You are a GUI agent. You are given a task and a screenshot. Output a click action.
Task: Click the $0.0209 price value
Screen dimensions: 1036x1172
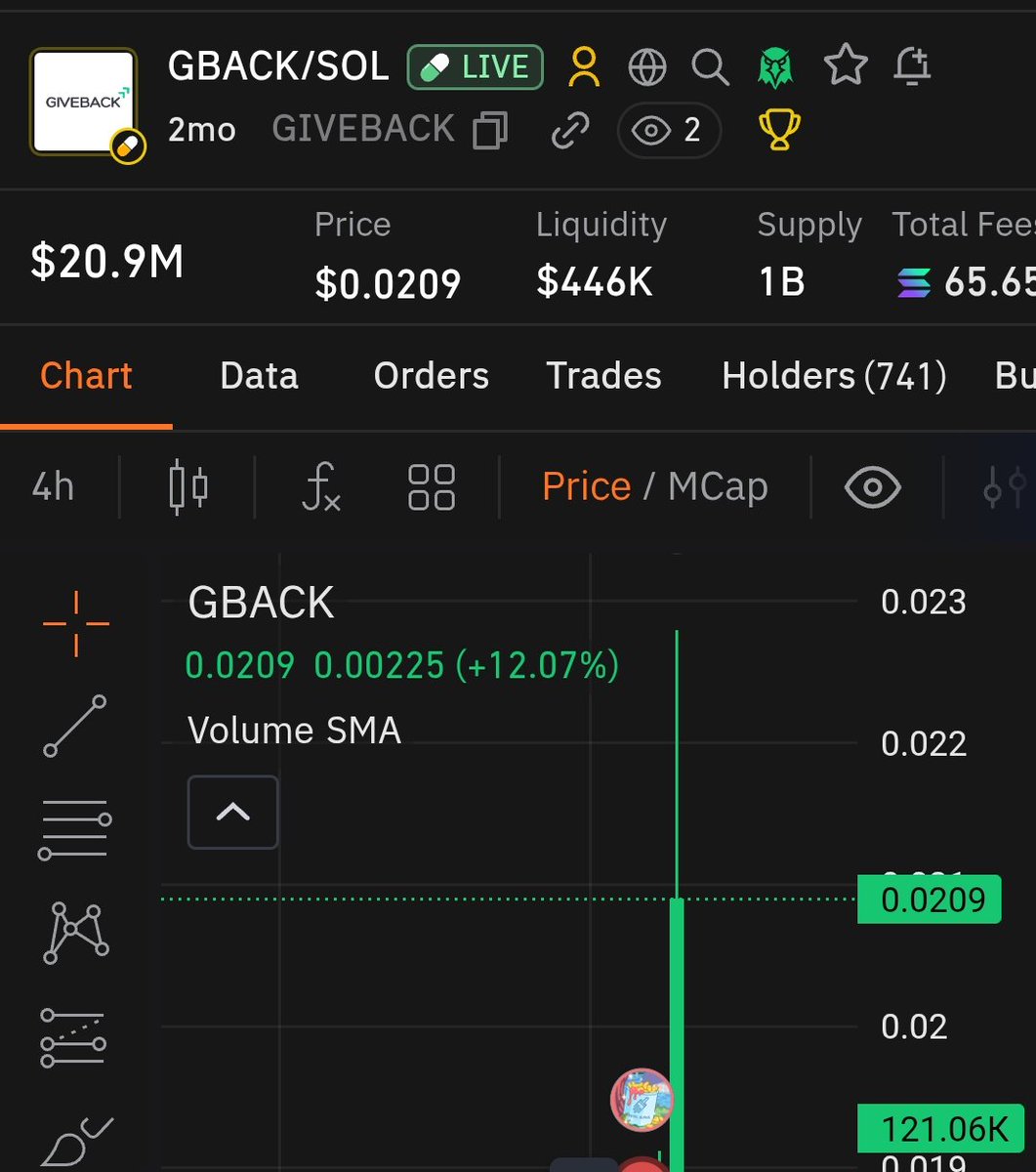[x=388, y=283]
